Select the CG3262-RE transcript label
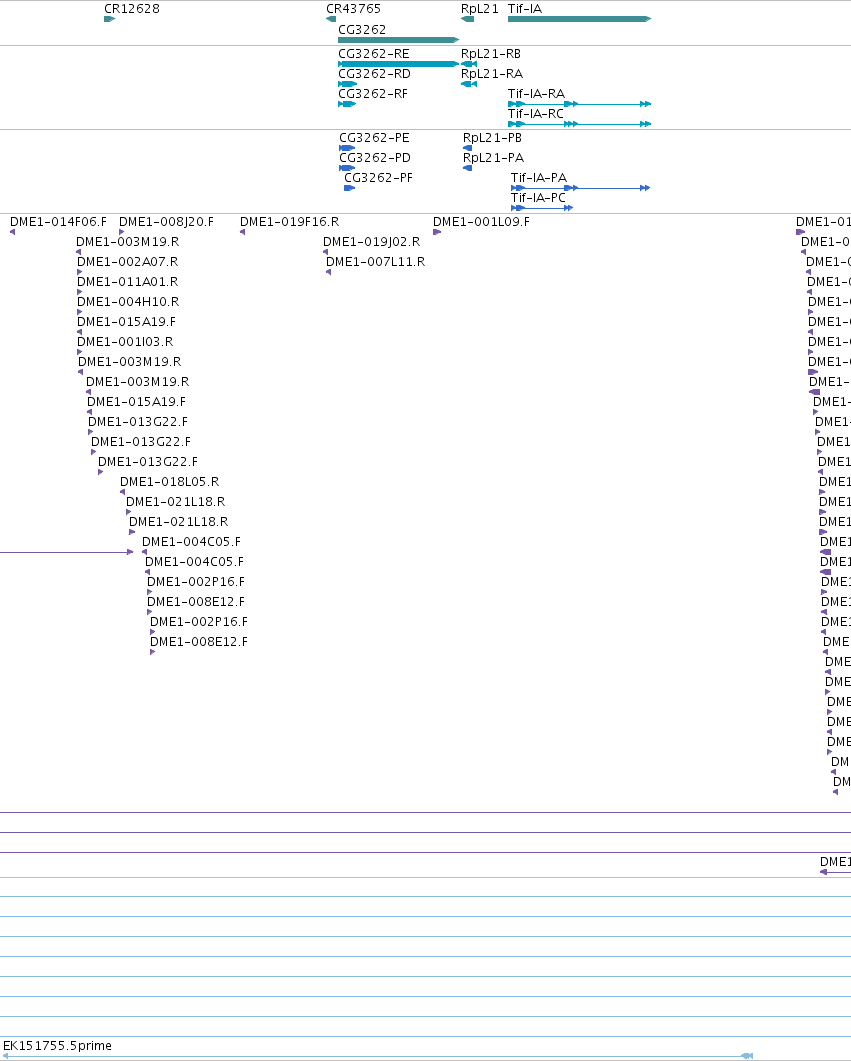 [x=373, y=53]
